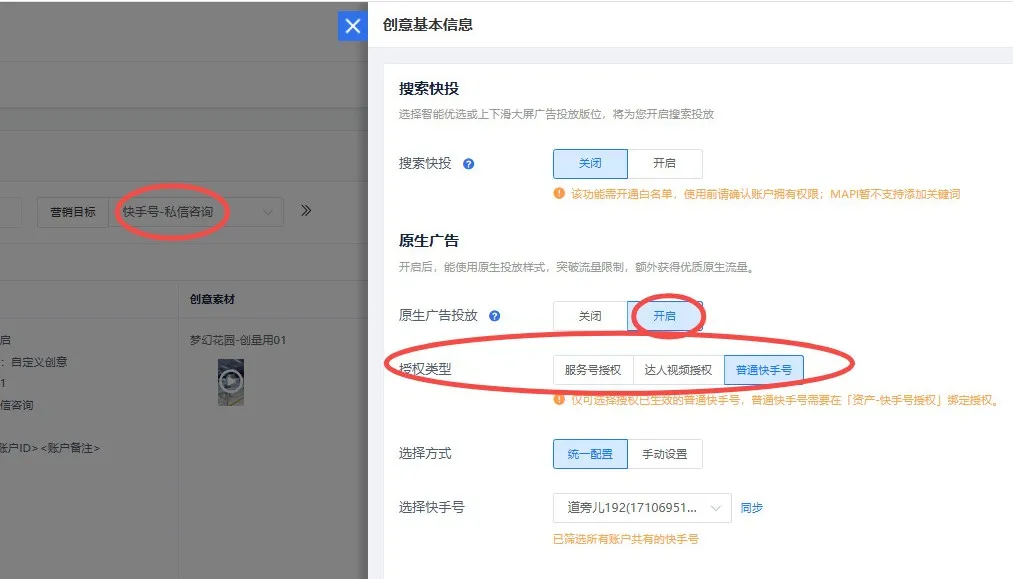Expand more filters with the double chevron
The width and height of the screenshot is (1013, 579).
(306, 211)
